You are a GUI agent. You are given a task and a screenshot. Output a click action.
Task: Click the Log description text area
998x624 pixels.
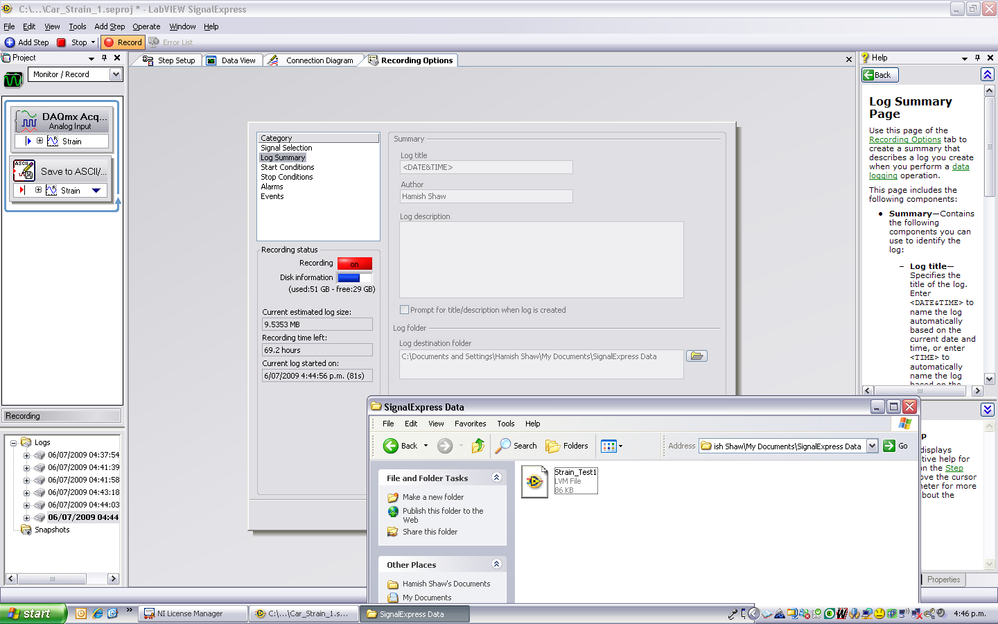(x=541, y=259)
